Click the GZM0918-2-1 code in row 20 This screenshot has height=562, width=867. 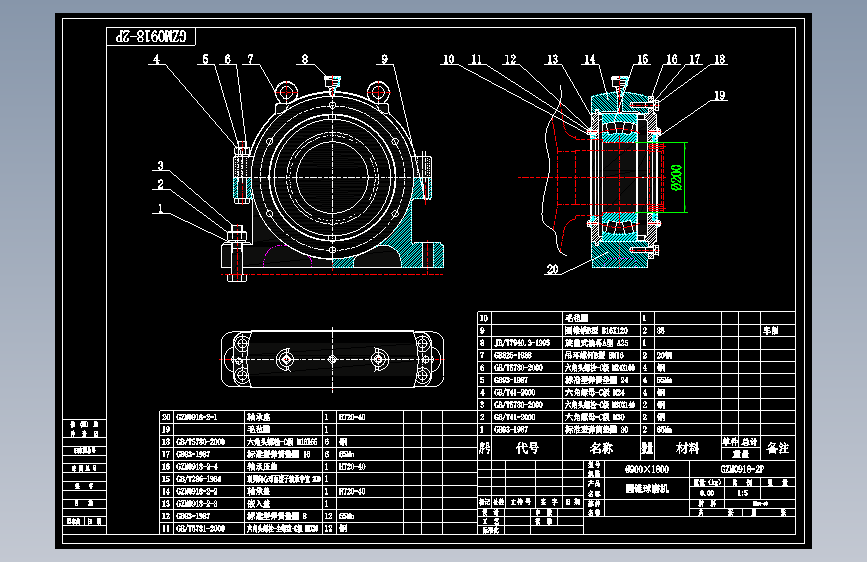[197, 417]
